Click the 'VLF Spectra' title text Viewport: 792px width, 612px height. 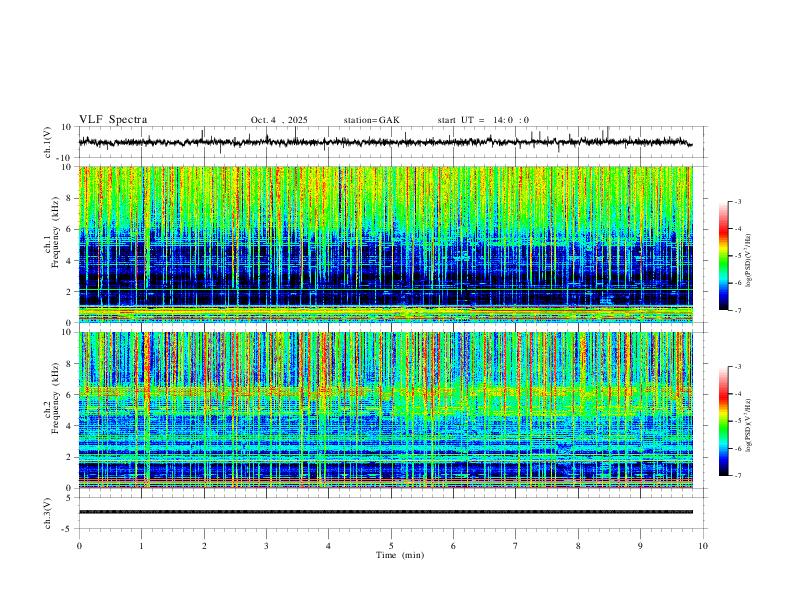coord(113,120)
